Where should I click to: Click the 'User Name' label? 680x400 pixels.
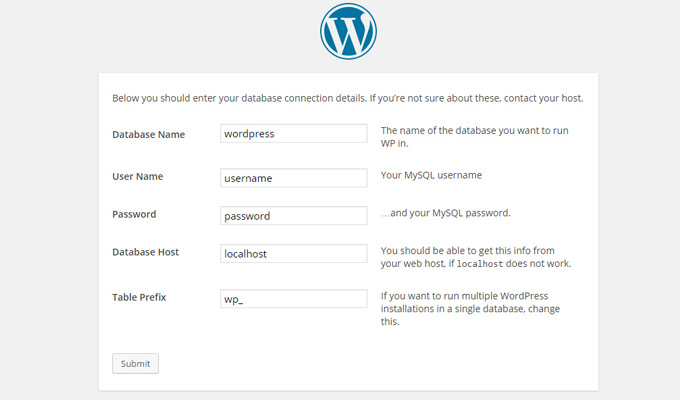137,177
